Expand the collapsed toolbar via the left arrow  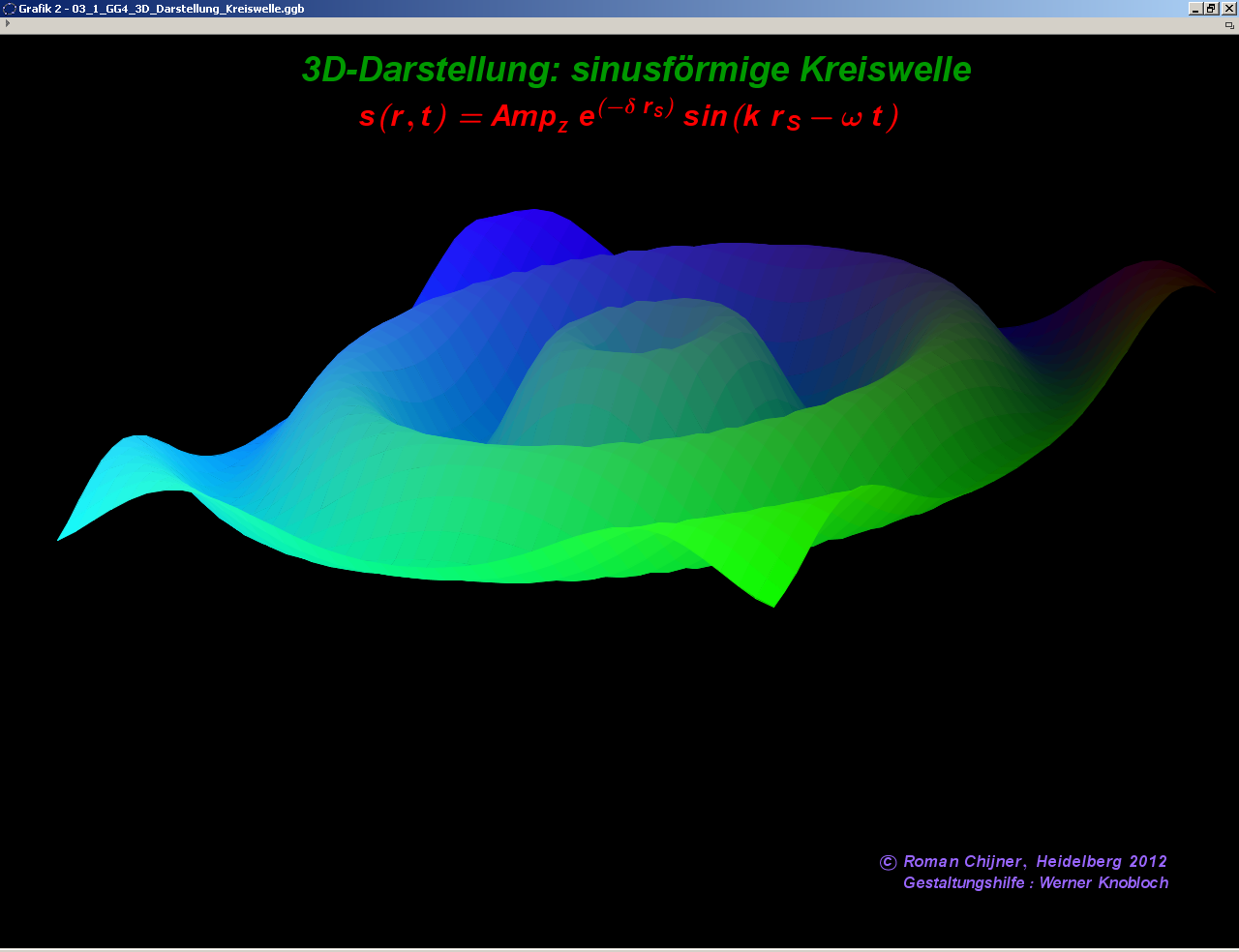(x=7, y=23)
